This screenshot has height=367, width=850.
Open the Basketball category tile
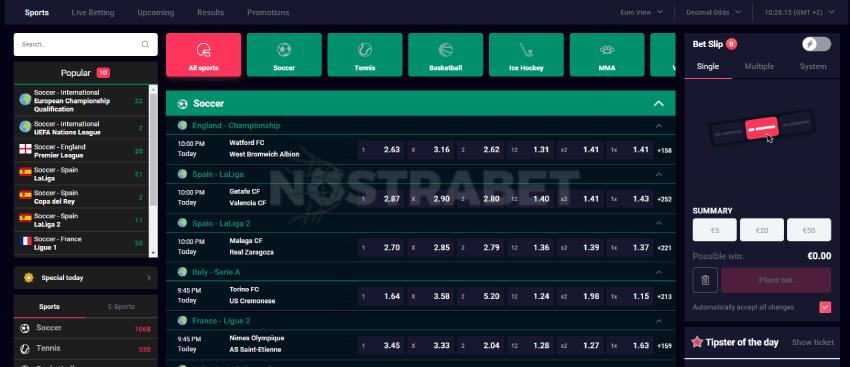pos(446,55)
